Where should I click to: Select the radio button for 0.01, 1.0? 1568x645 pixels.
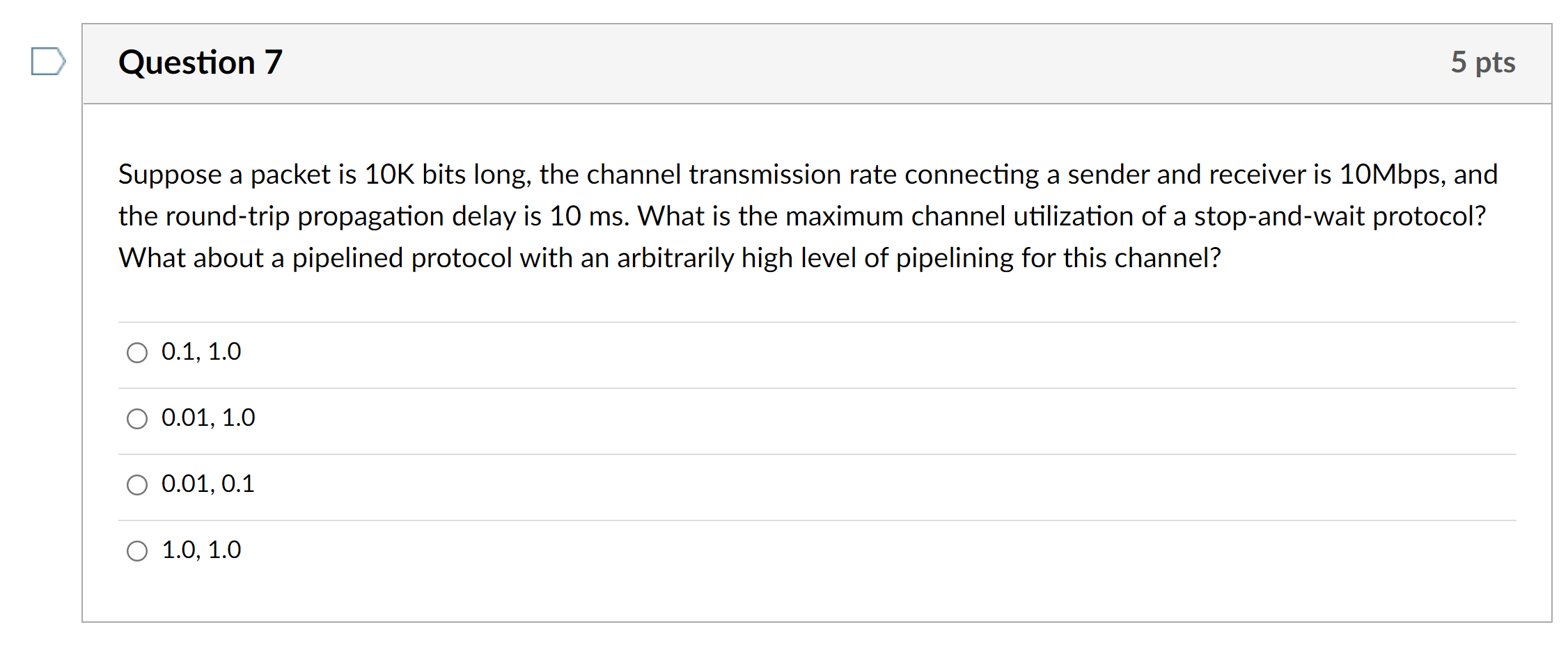[137, 419]
